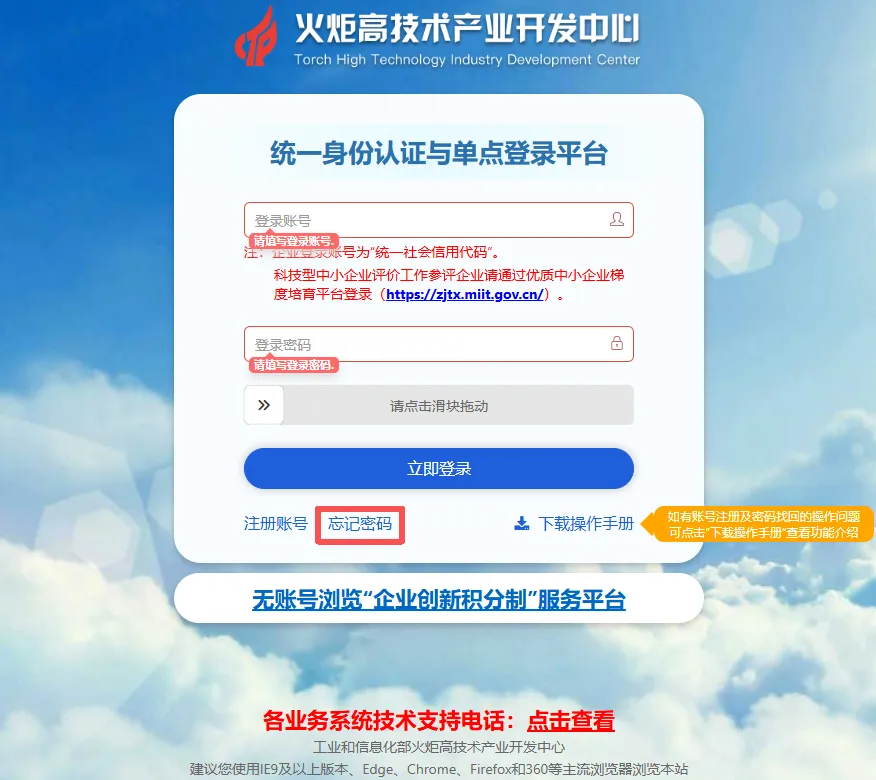Click the 火炬高技术产业开发中心 header title
This screenshot has height=780, width=876.
tap(467, 29)
